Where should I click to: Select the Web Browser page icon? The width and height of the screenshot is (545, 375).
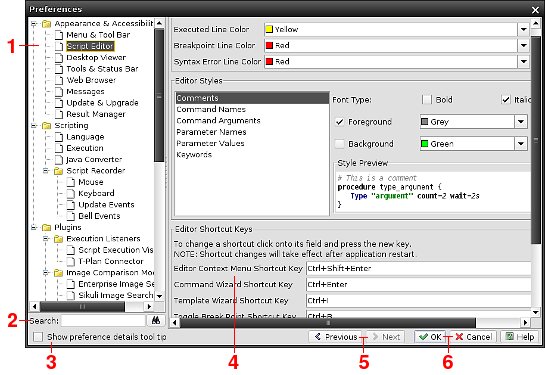(x=59, y=80)
